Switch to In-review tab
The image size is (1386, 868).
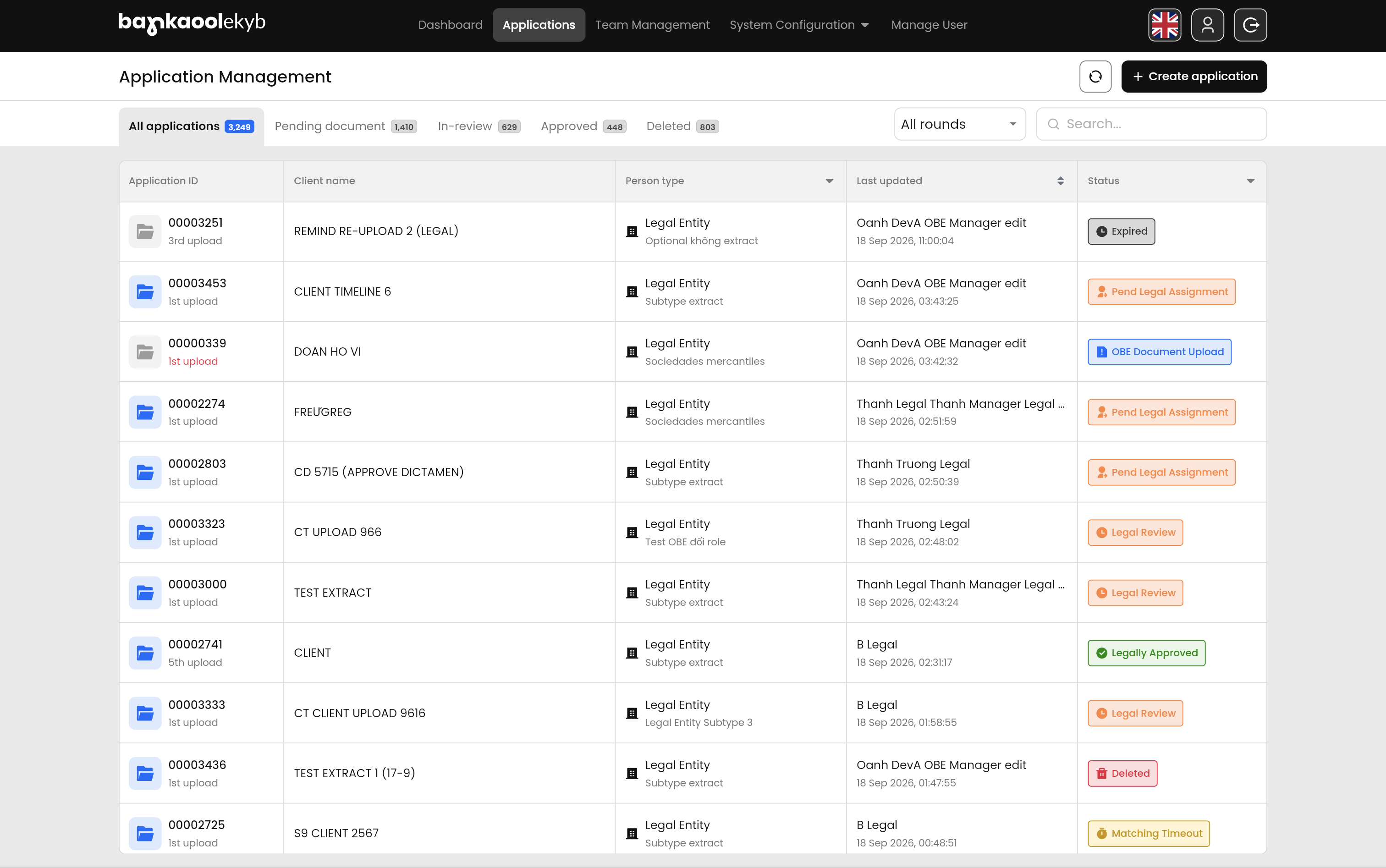(479, 126)
